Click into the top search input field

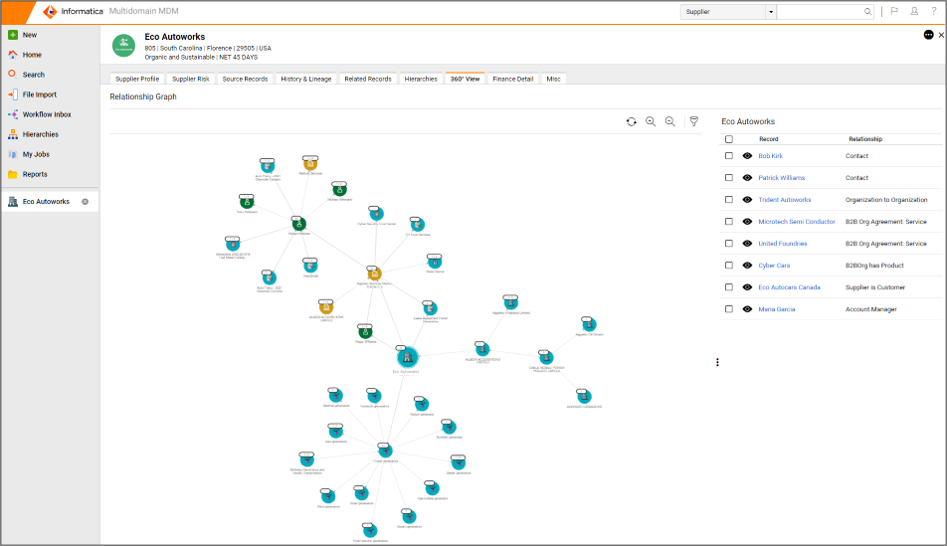point(820,12)
